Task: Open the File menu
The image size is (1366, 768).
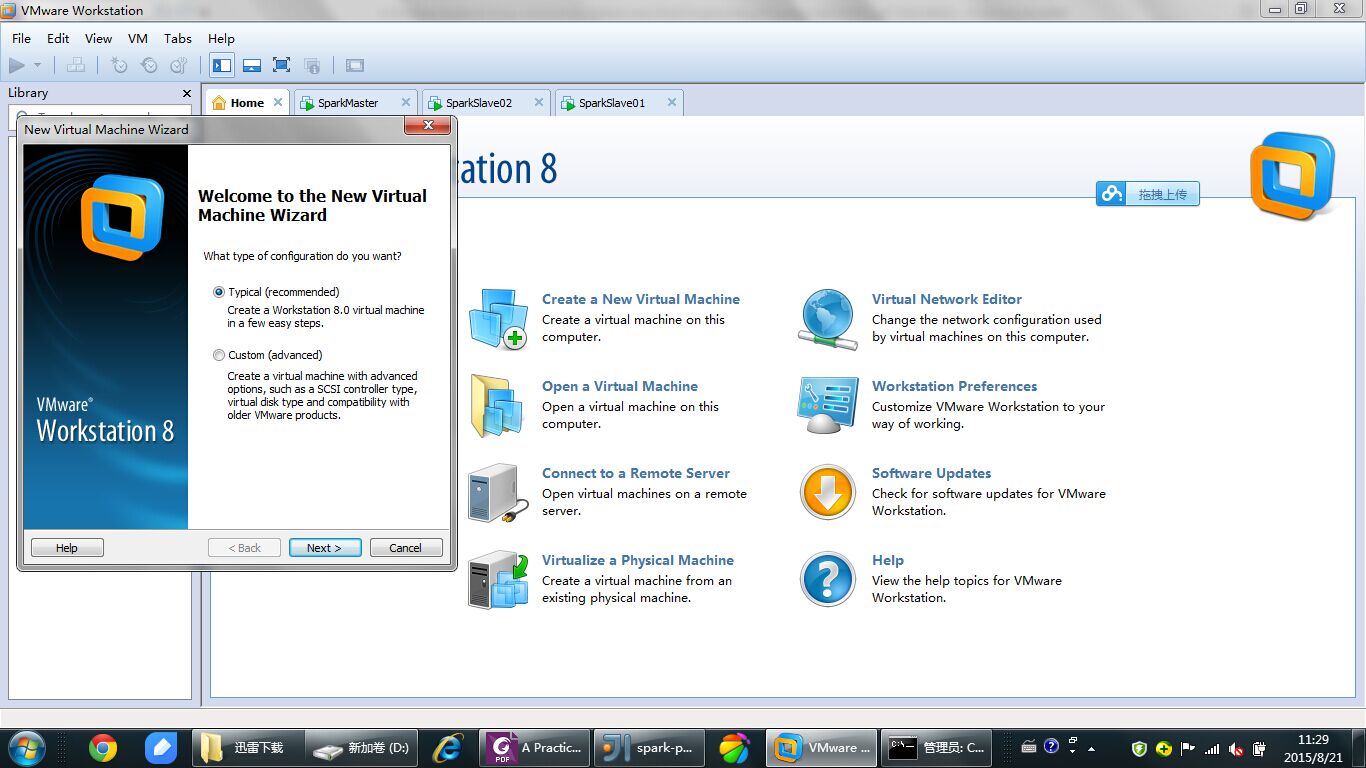Action: pyautogui.click(x=21, y=38)
